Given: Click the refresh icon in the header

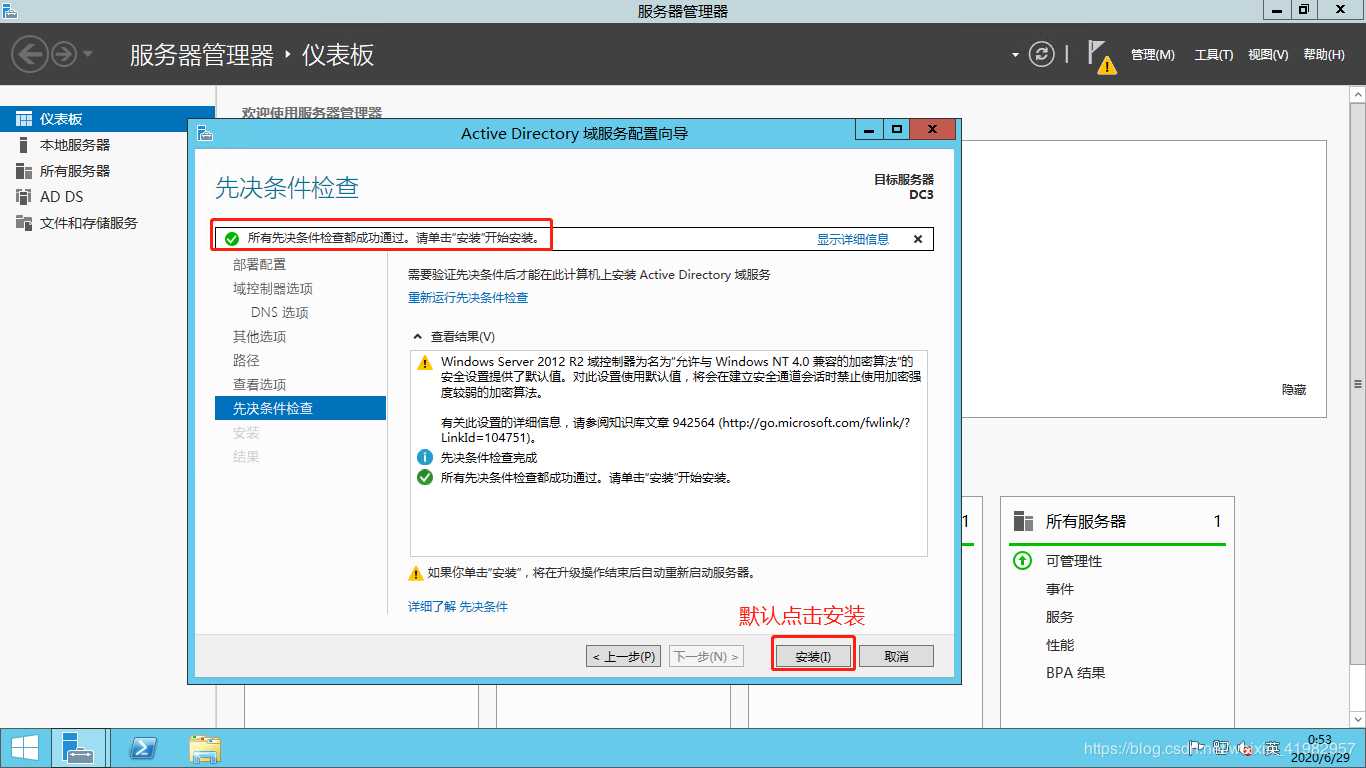Looking at the screenshot, I should (1042, 54).
